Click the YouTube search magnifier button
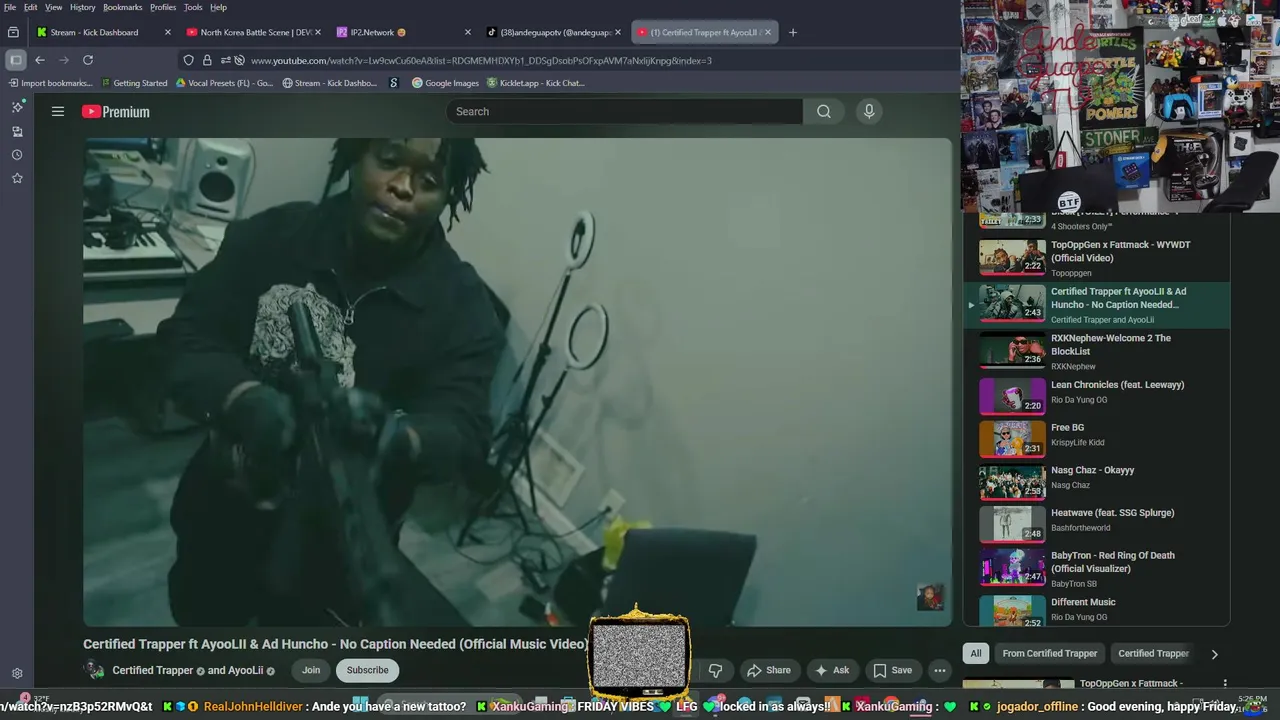1280x720 pixels. (823, 111)
